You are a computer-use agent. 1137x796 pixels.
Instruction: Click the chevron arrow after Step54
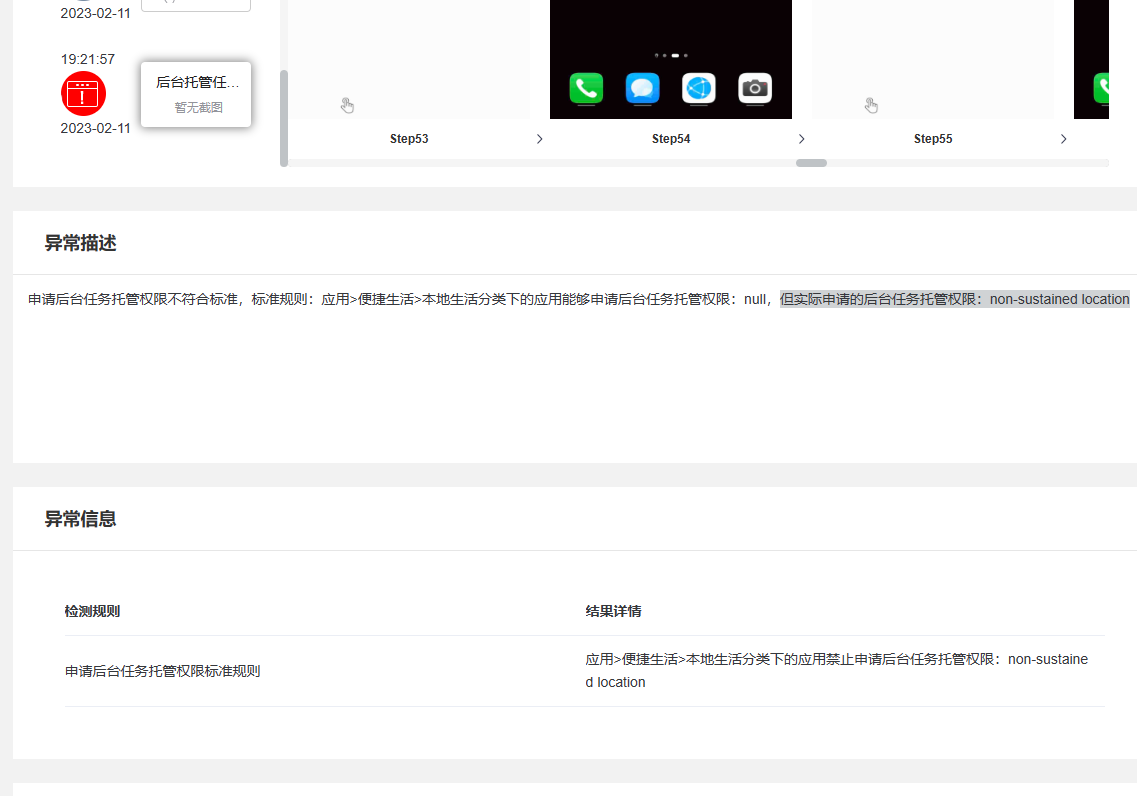pyautogui.click(x=801, y=138)
